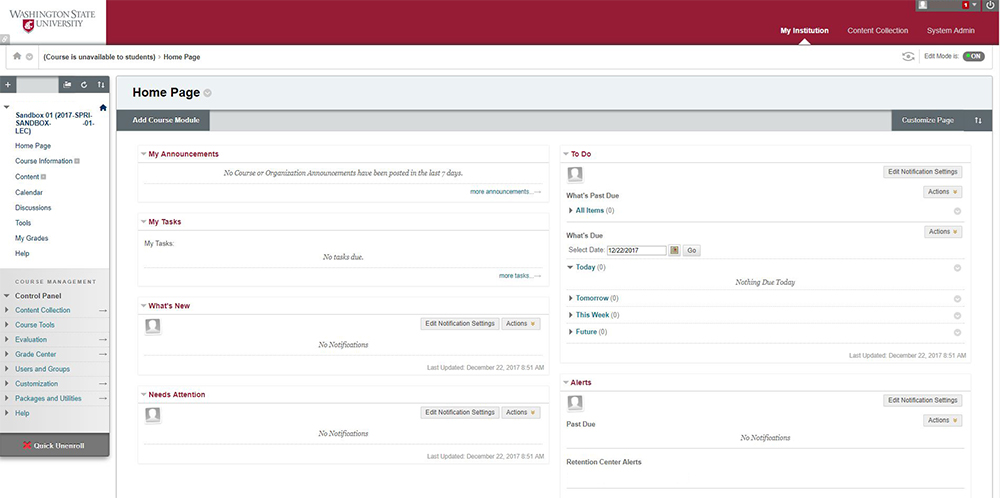Switch to the My Institution tab

(804, 31)
